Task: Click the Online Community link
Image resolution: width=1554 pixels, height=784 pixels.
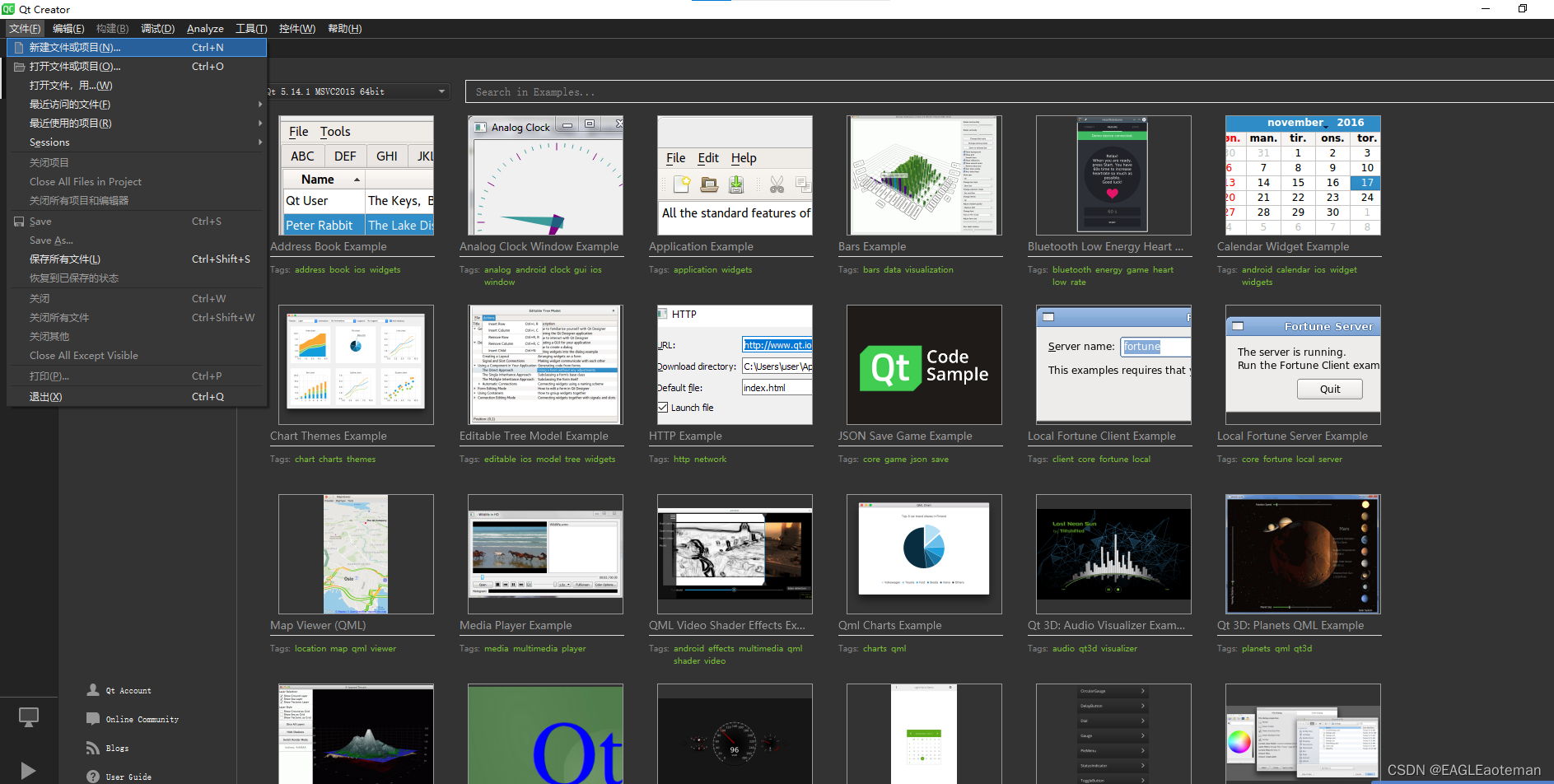Action: click(142, 720)
